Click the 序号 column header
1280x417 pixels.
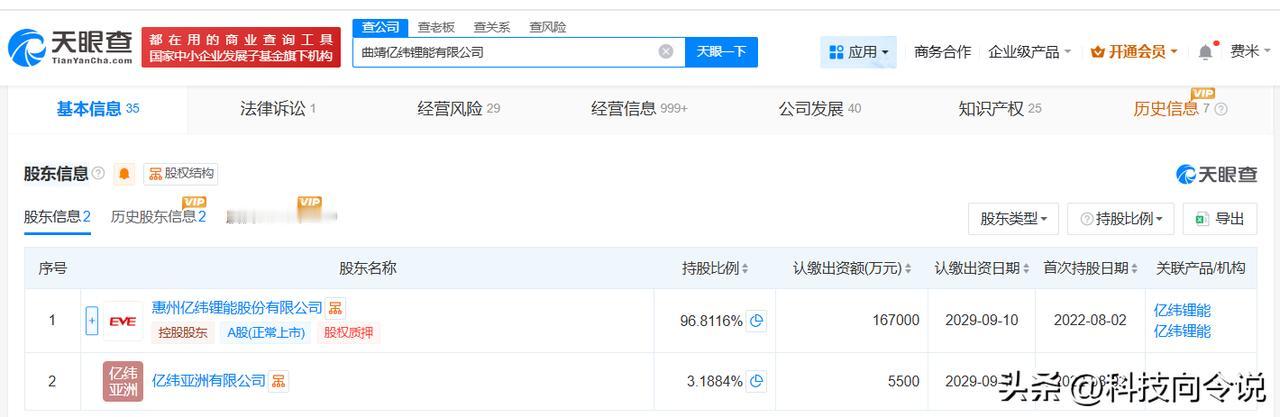52,269
